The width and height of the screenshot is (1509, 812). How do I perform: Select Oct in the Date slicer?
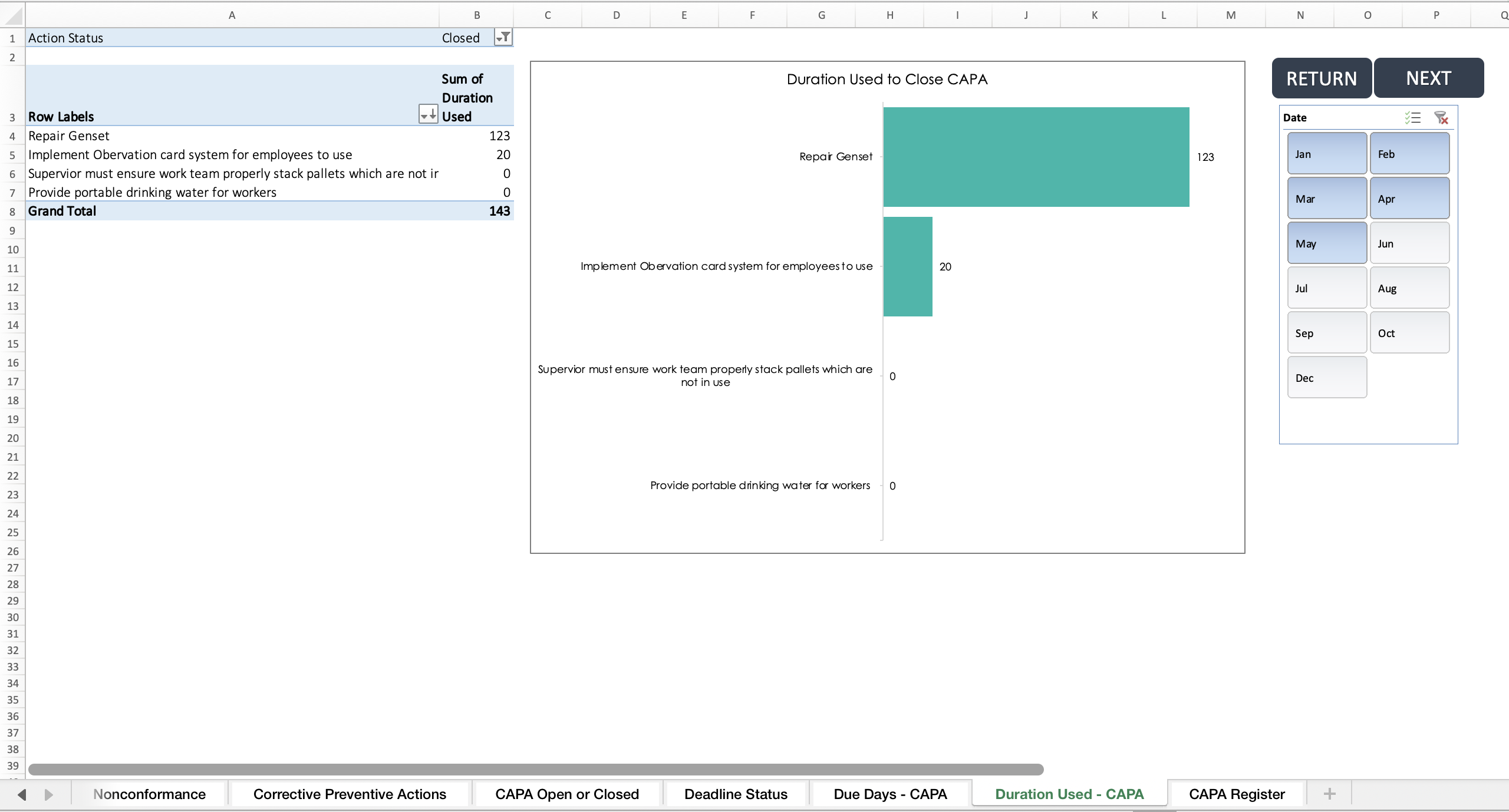(x=1409, y=333)
